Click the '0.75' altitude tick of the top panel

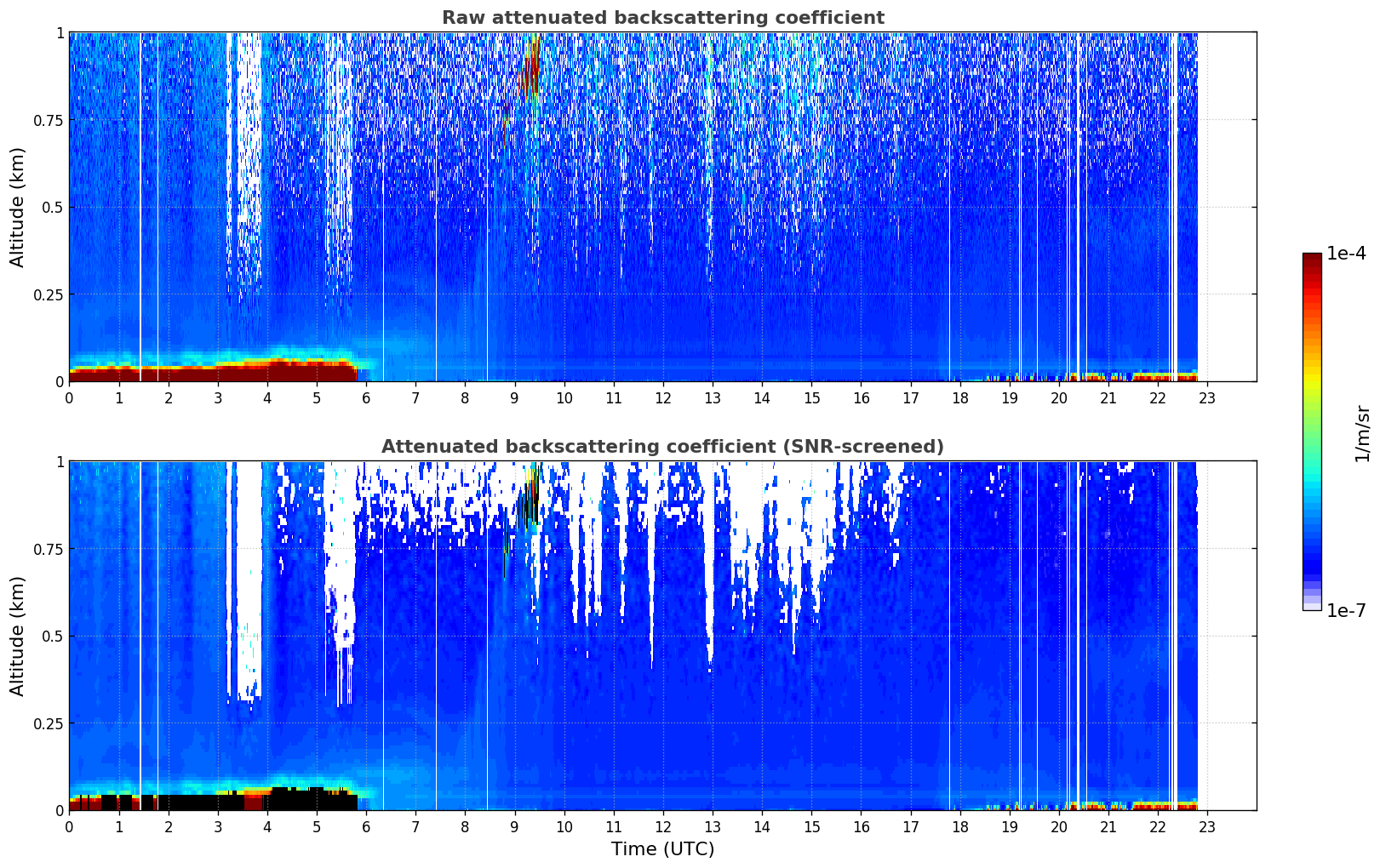(x=49, y=120)
